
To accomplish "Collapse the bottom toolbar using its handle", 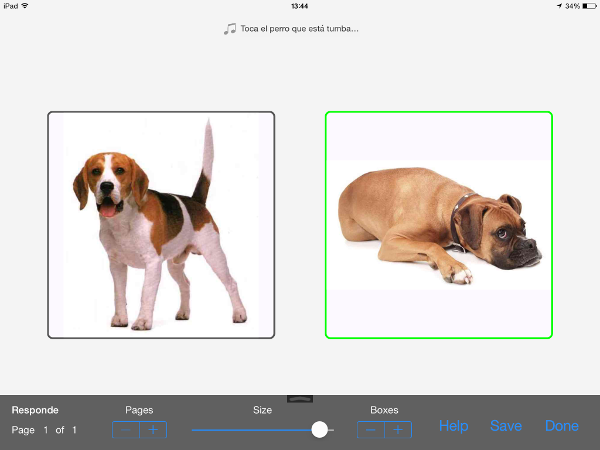I will point(299,399).
